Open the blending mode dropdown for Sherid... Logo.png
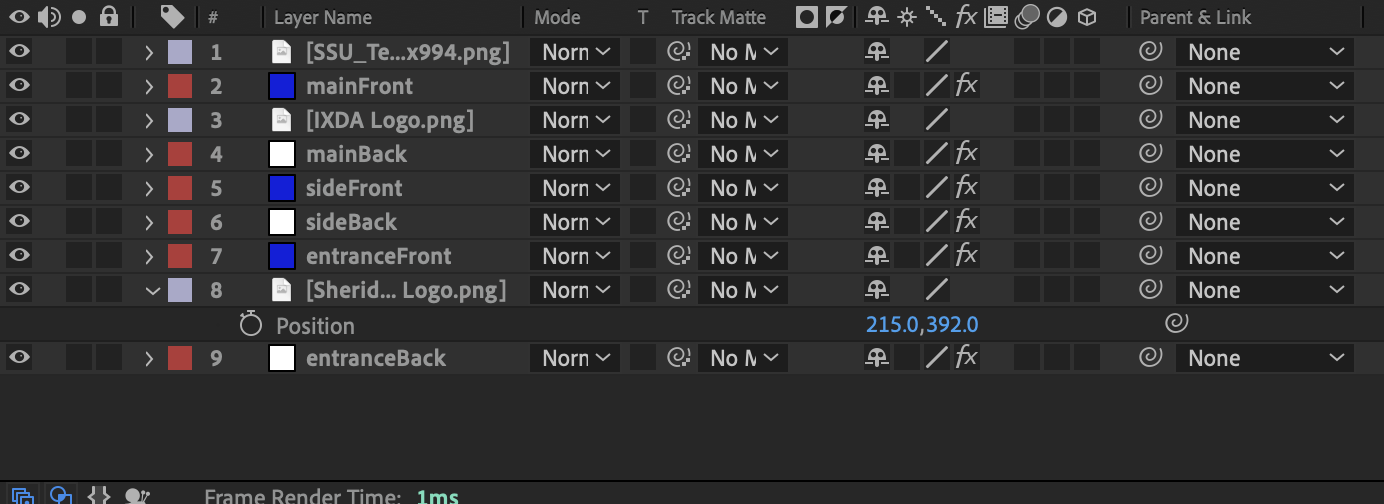 click(575, 290)
